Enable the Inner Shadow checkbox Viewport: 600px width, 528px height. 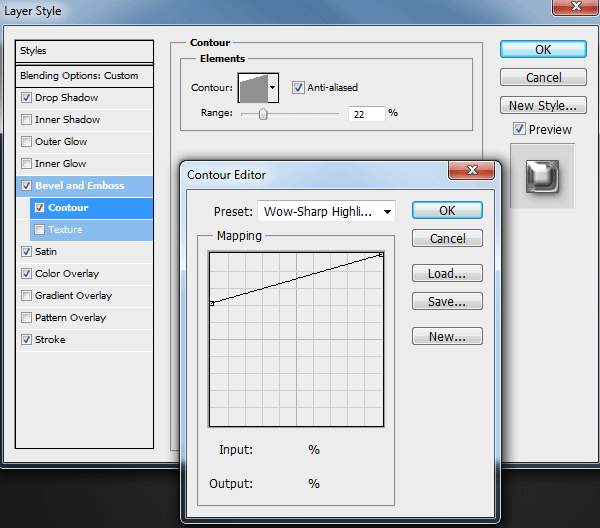click(x=26, y=119)
